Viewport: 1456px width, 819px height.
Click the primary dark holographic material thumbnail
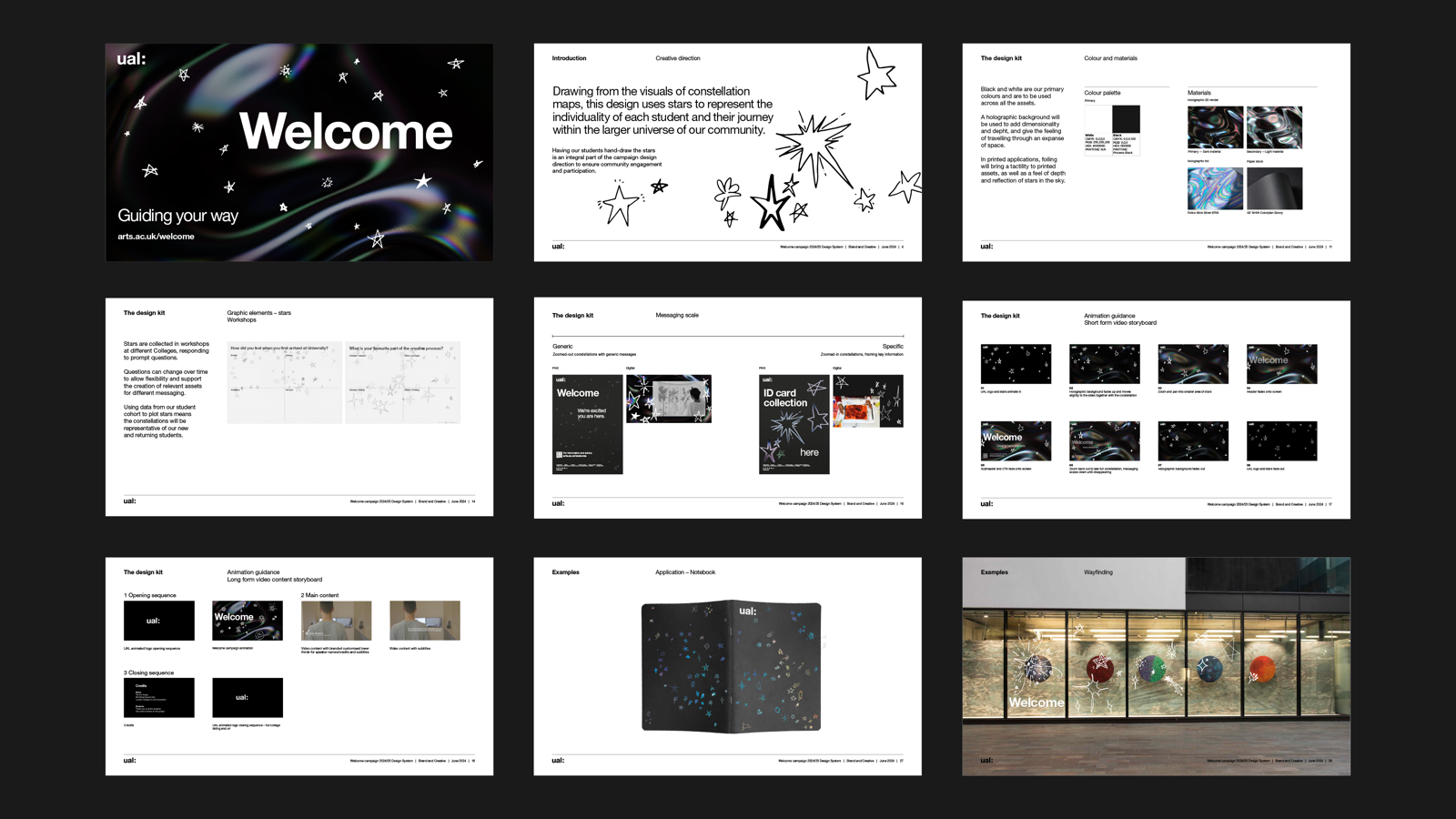point(1215,126)
